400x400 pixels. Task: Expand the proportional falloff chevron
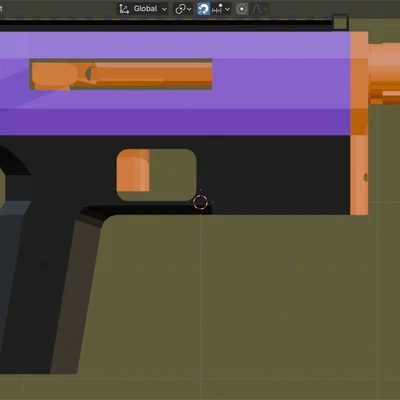coord(266,9)
